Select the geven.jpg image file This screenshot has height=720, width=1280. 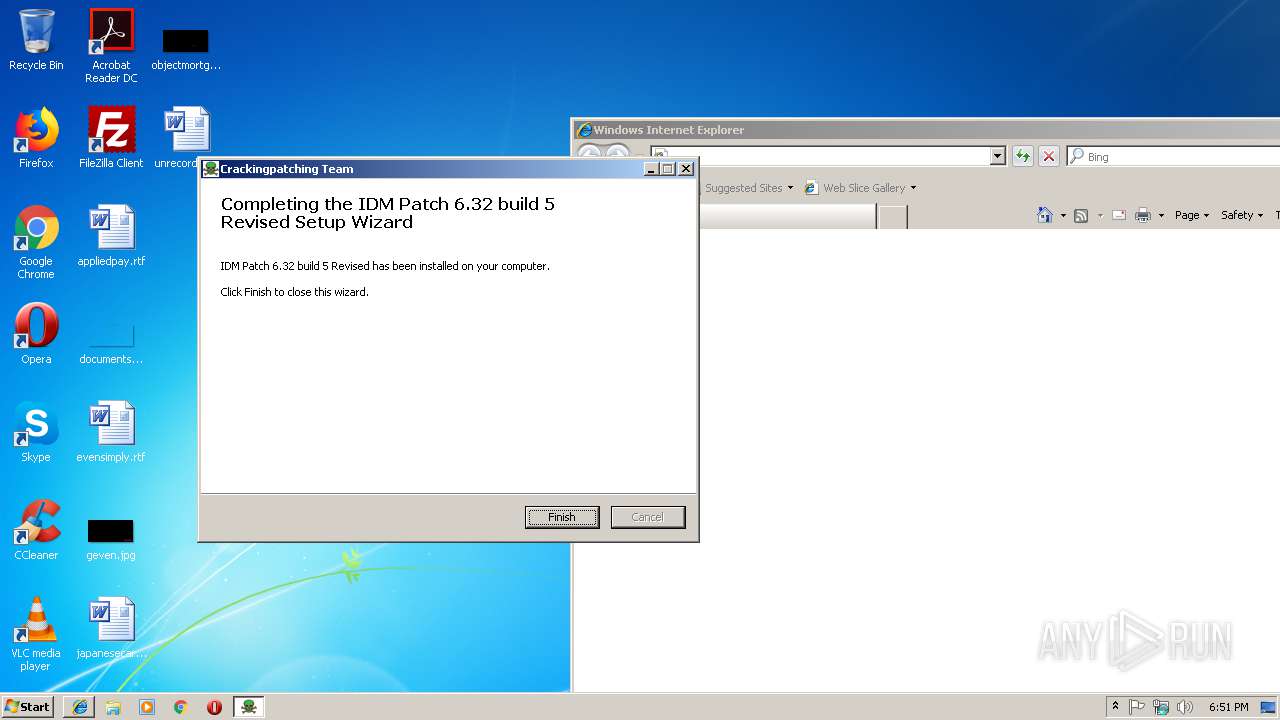pos(111,538)
